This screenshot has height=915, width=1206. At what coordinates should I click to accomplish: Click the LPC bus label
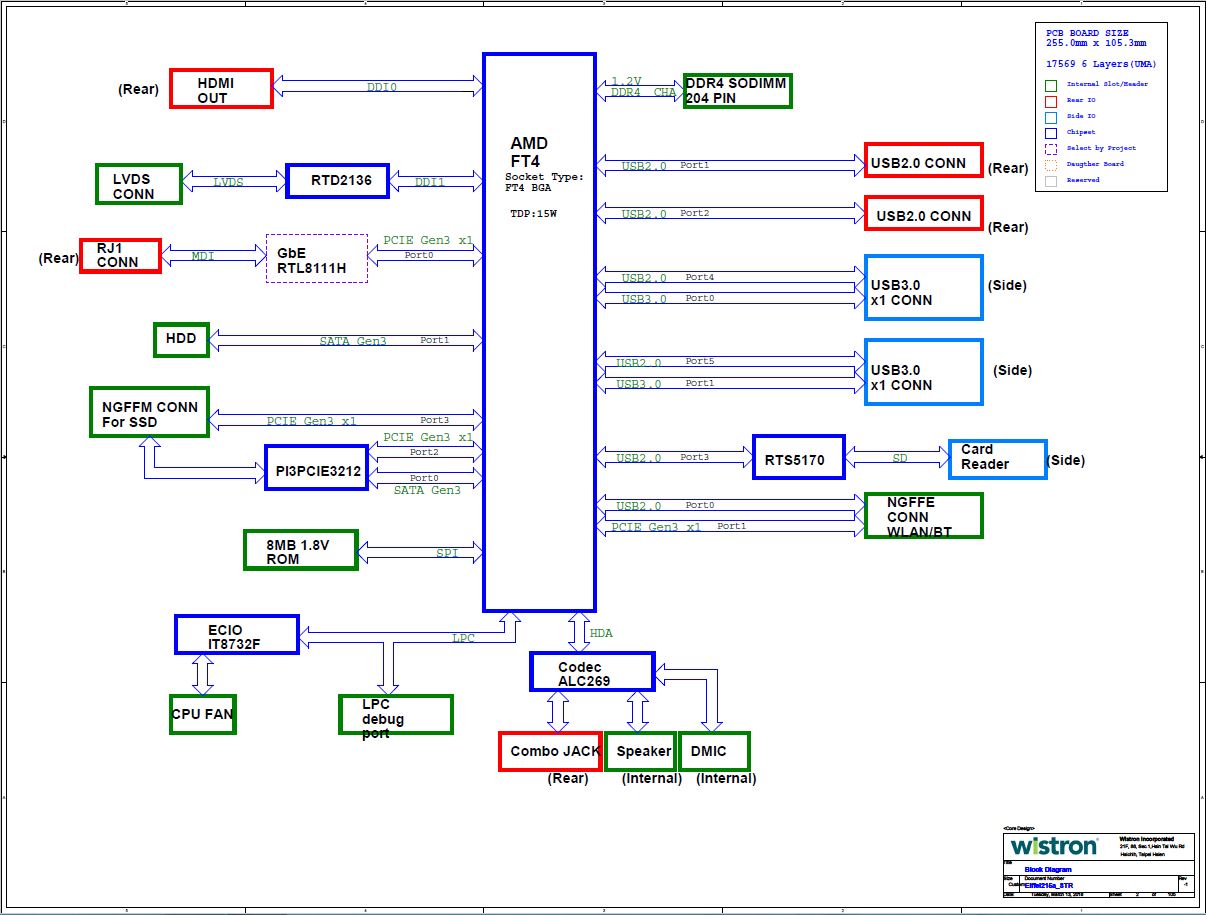(463, 638)
